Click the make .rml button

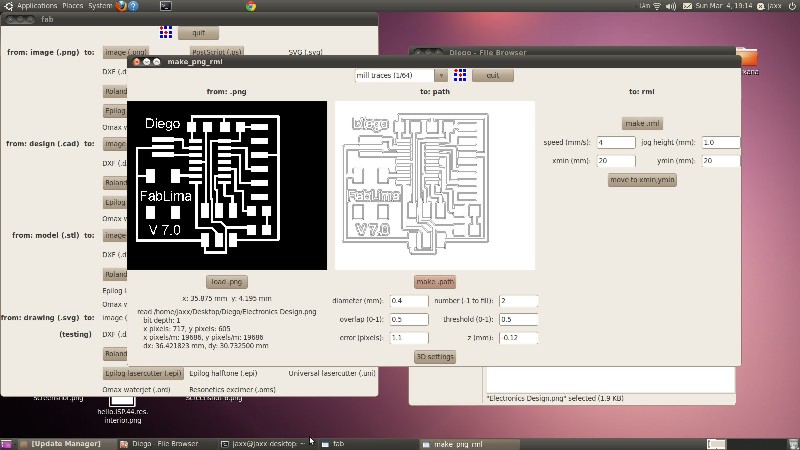(x=642, y=123)
